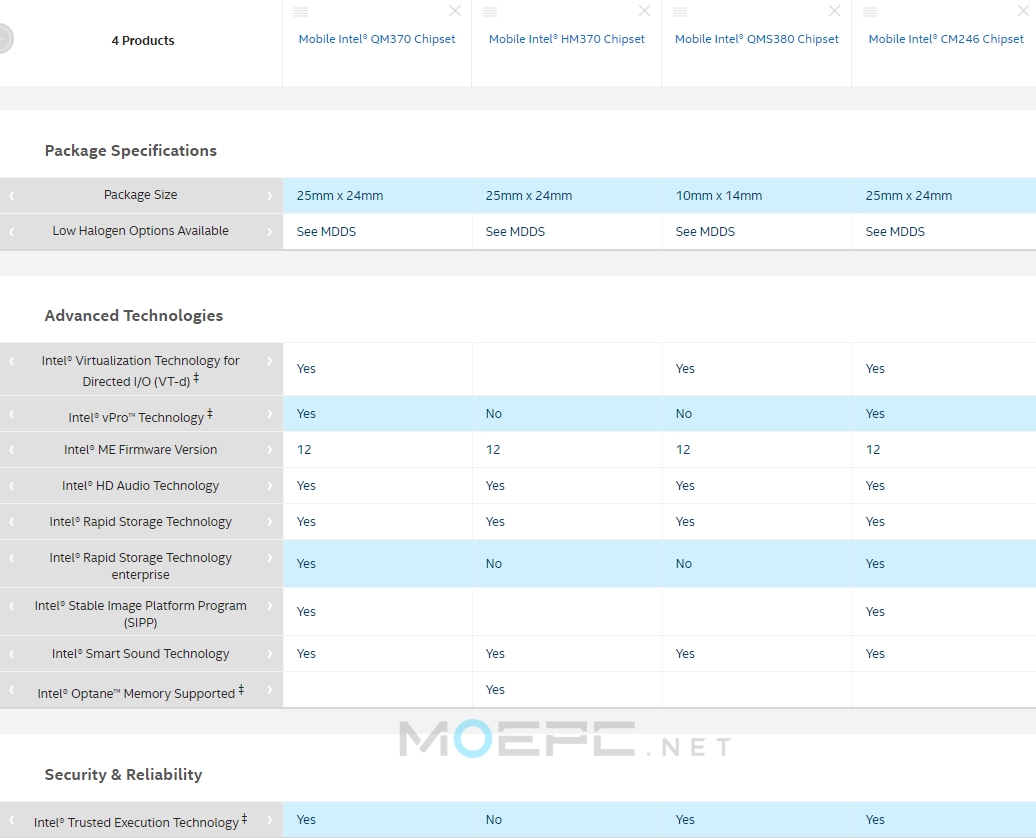This screenshot has height=838, width=1036.
Task: Click left chevron on HD Audio Technology row
Action: pos(11,486)
